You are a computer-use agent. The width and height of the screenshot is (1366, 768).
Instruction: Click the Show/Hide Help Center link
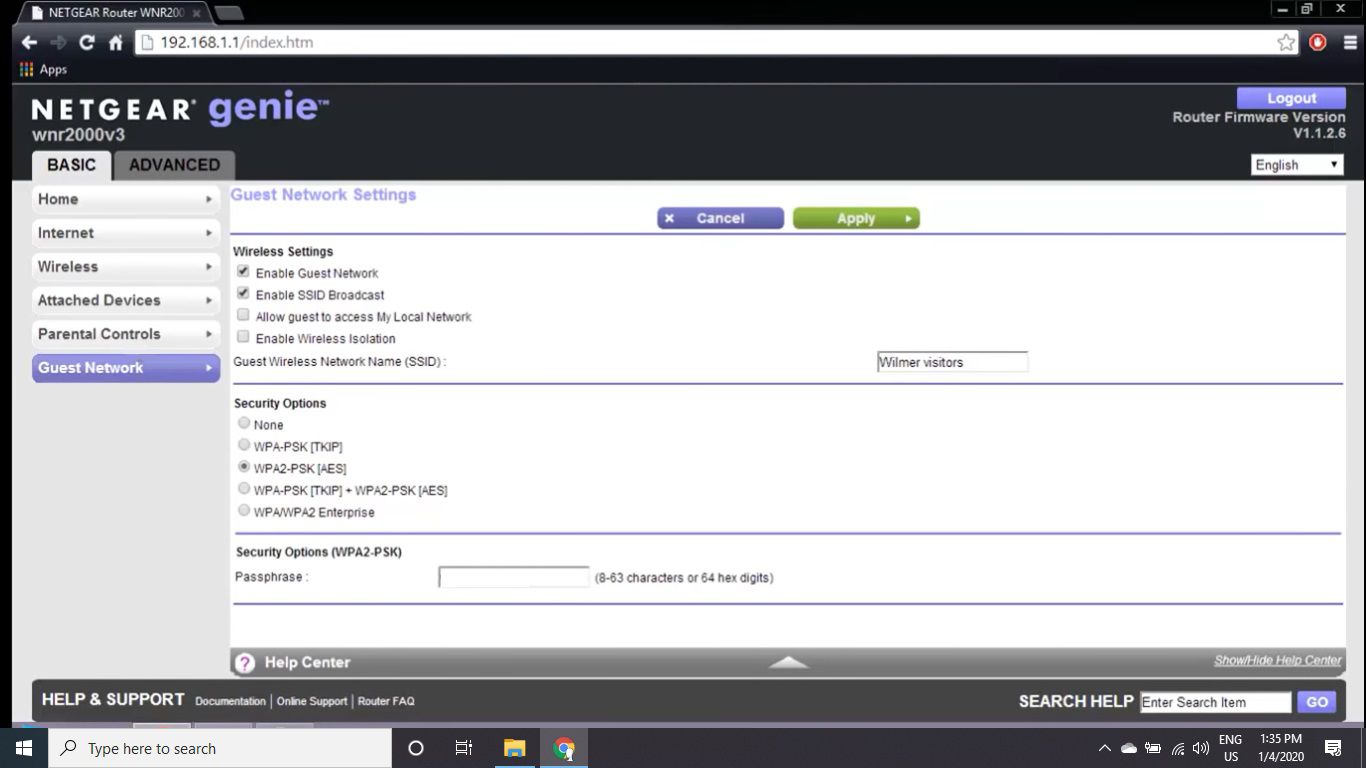coord(1278,660)
